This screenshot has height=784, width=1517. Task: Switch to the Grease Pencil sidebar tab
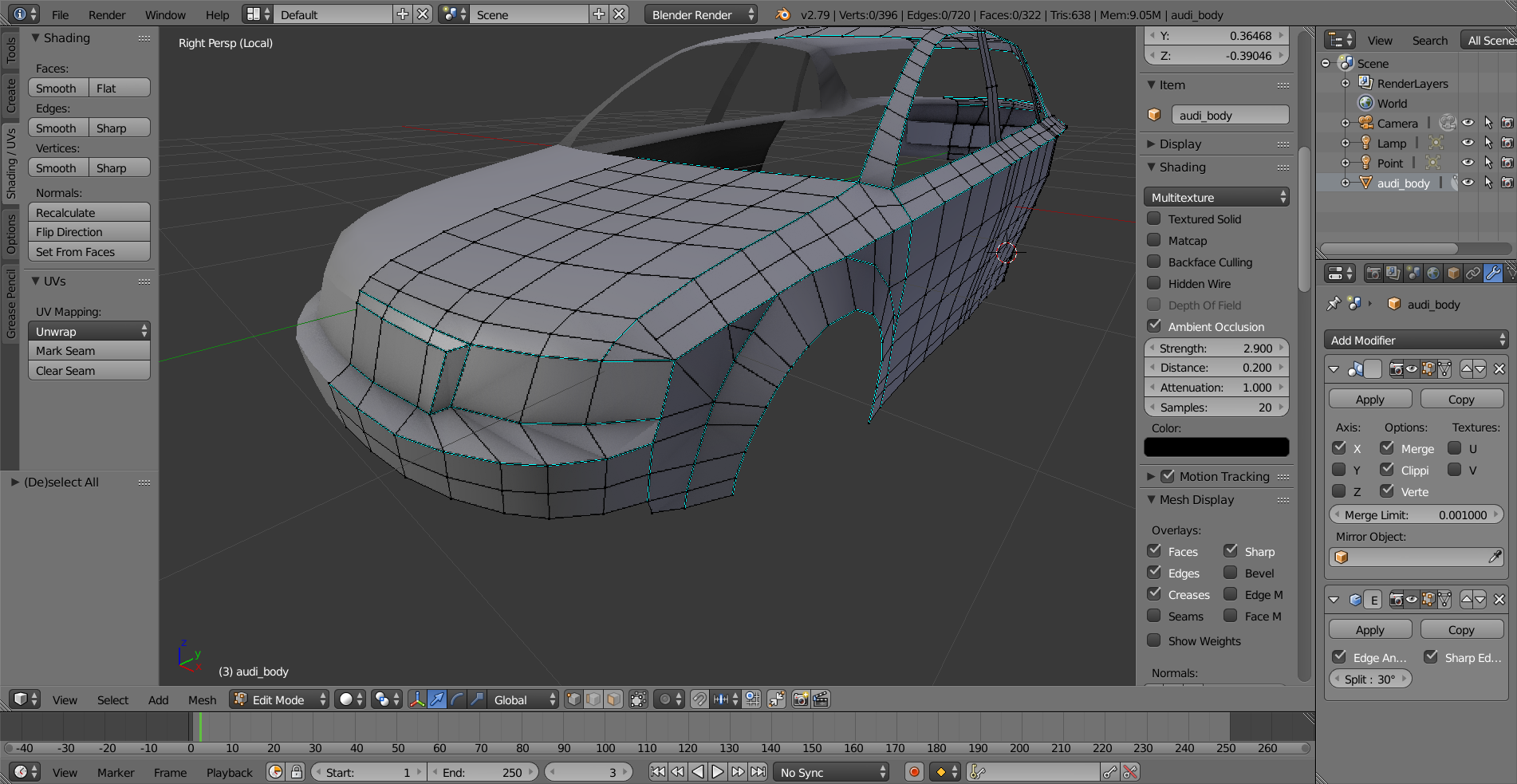(x=10, y=304)
